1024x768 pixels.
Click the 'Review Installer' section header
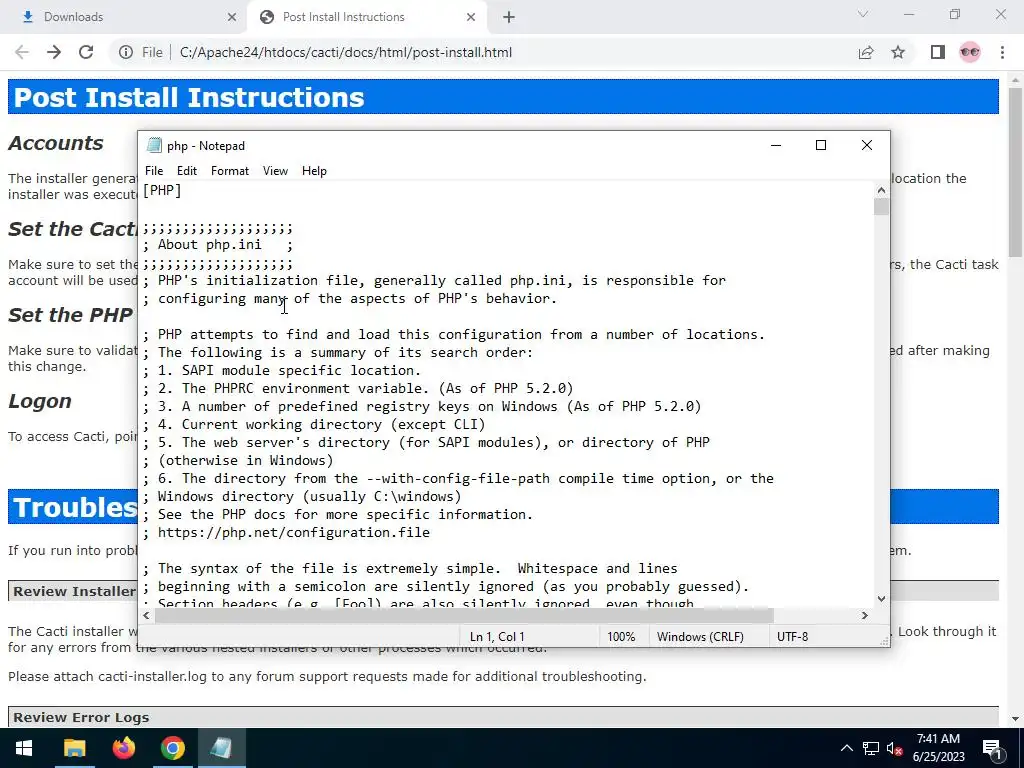[74, 591]
